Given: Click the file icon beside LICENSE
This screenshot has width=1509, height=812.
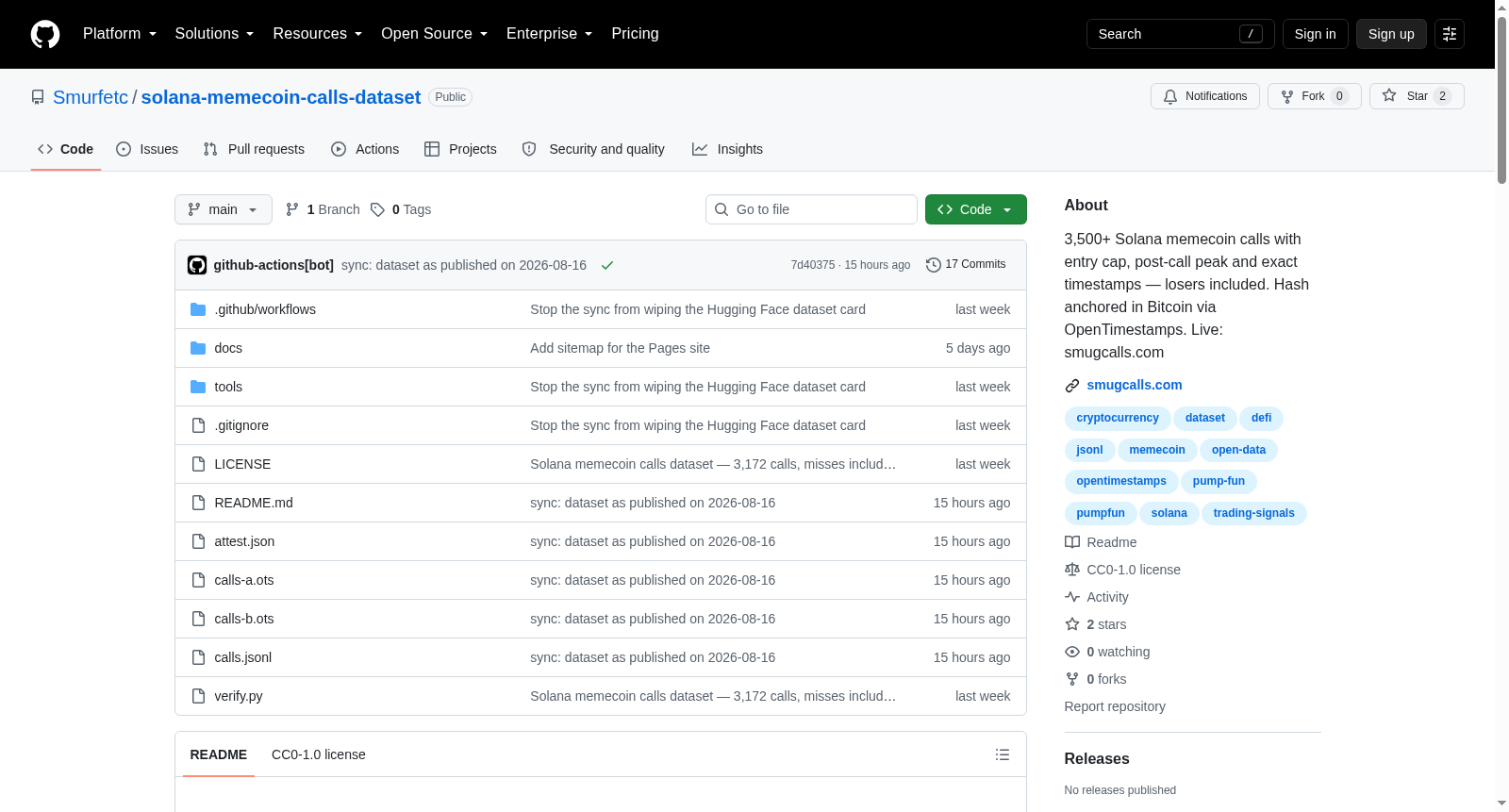Looking at the screenshot, I should [x=198, y=464].
